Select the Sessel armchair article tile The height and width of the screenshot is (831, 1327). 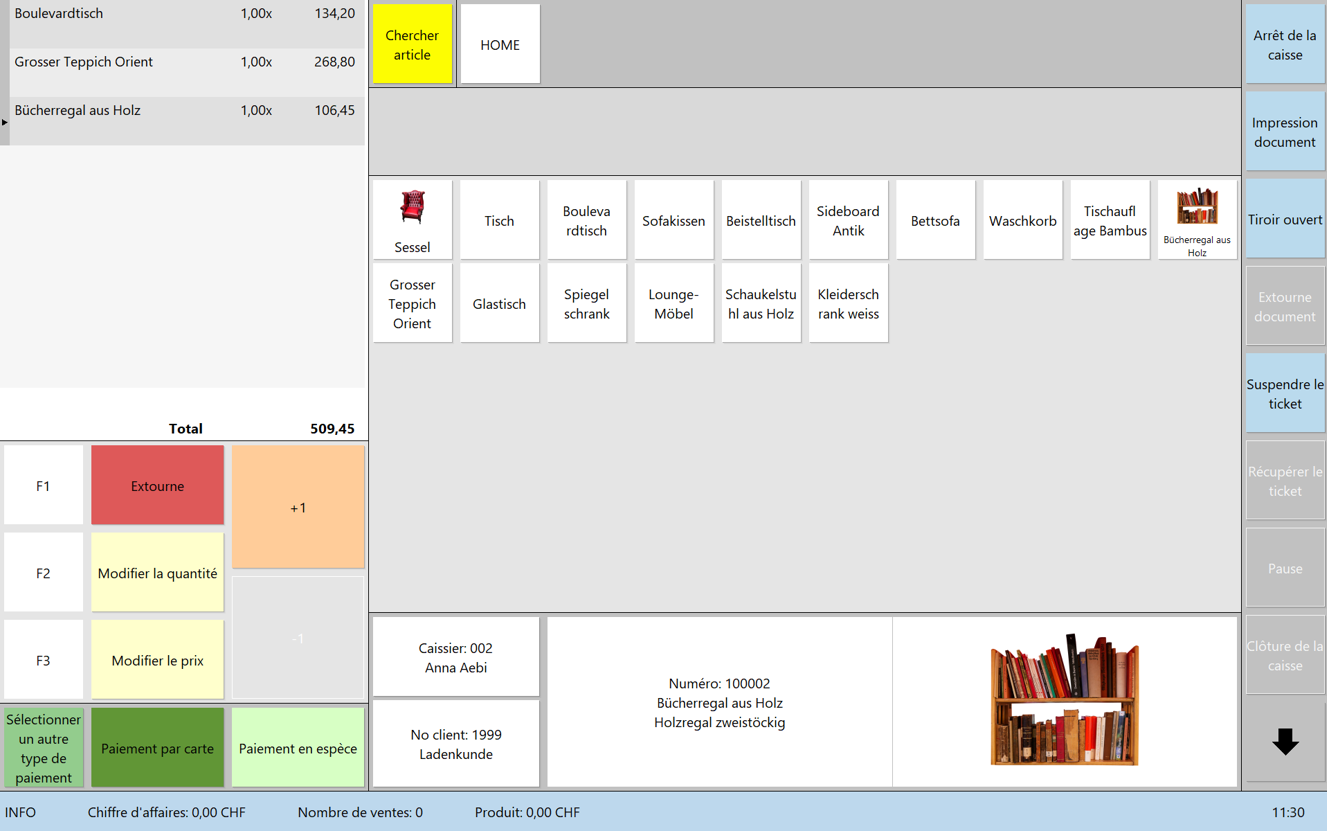pos(412,220)
